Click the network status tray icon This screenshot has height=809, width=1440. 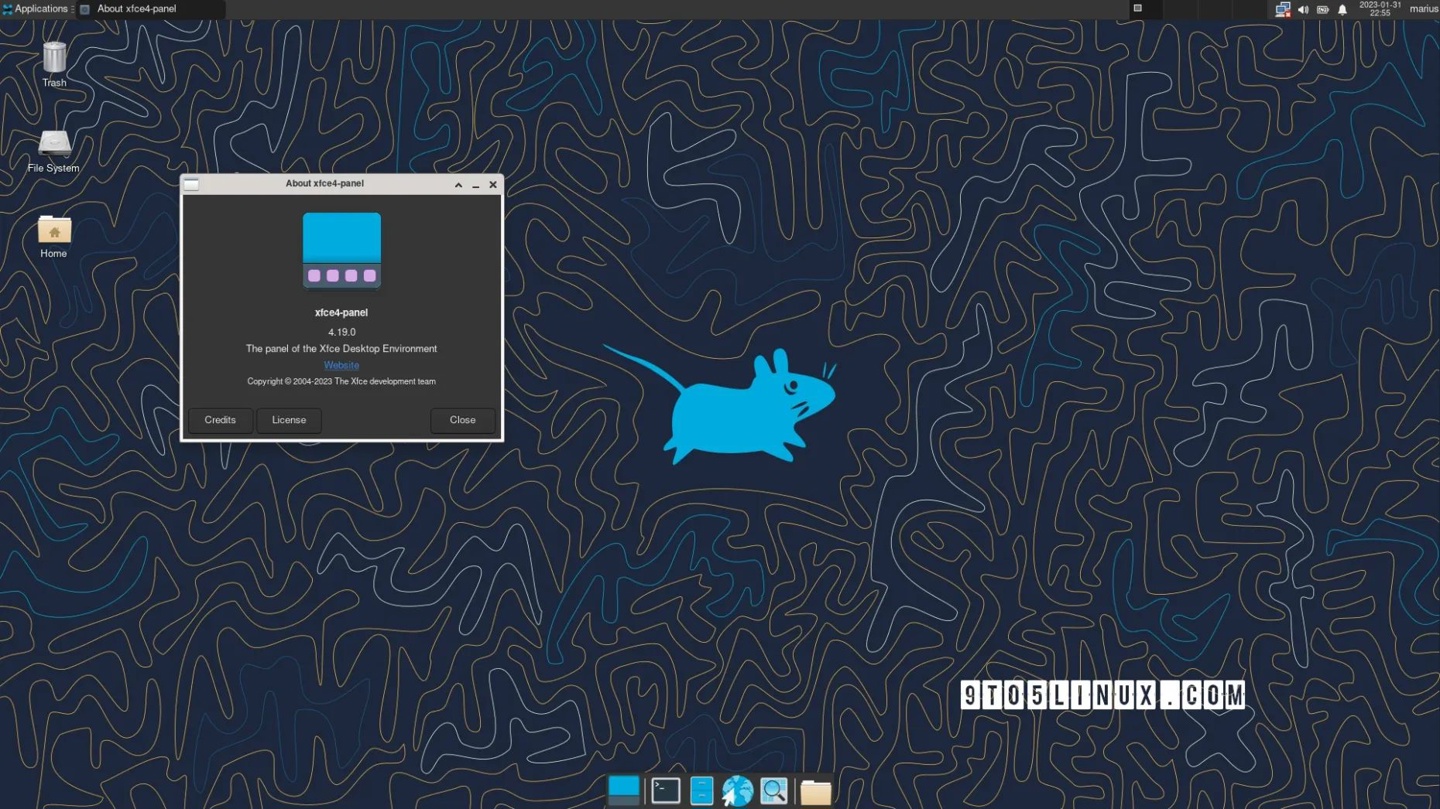click(x=1283, y=8)
